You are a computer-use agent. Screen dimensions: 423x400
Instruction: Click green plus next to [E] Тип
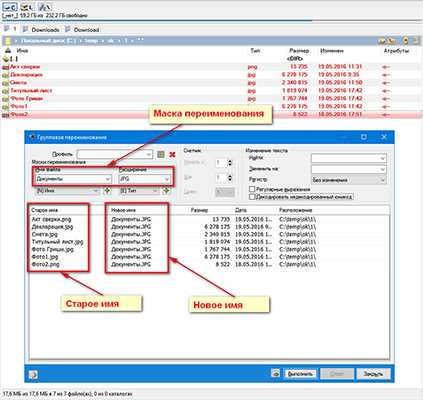[166, 191]
